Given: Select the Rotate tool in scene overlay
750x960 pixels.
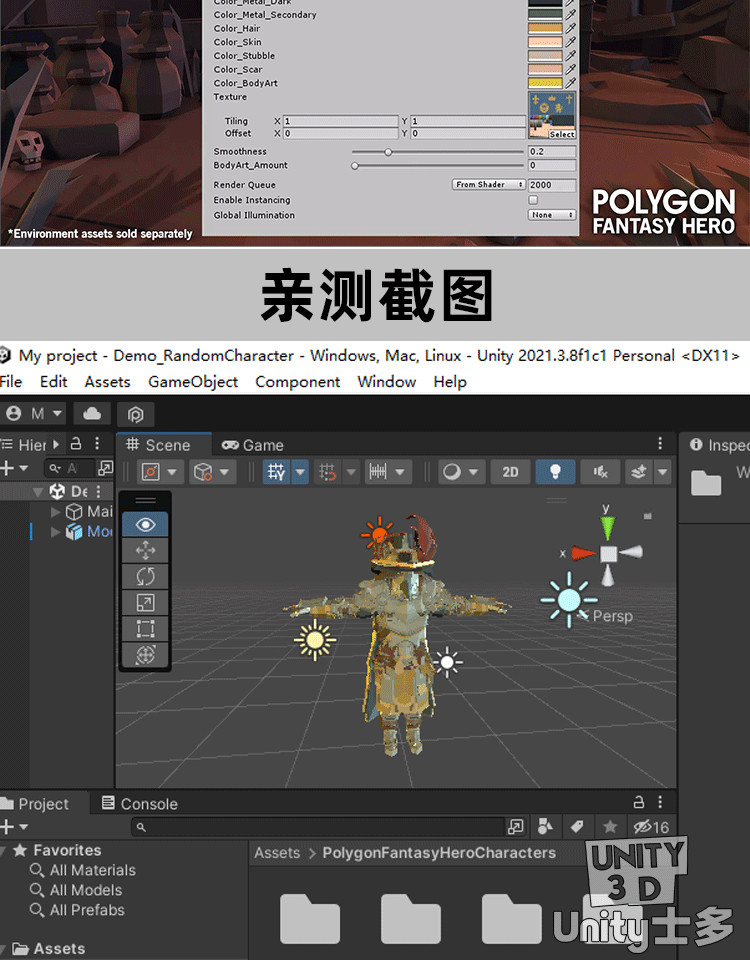Looking at the screenshot, I should (x=145, y=576).
